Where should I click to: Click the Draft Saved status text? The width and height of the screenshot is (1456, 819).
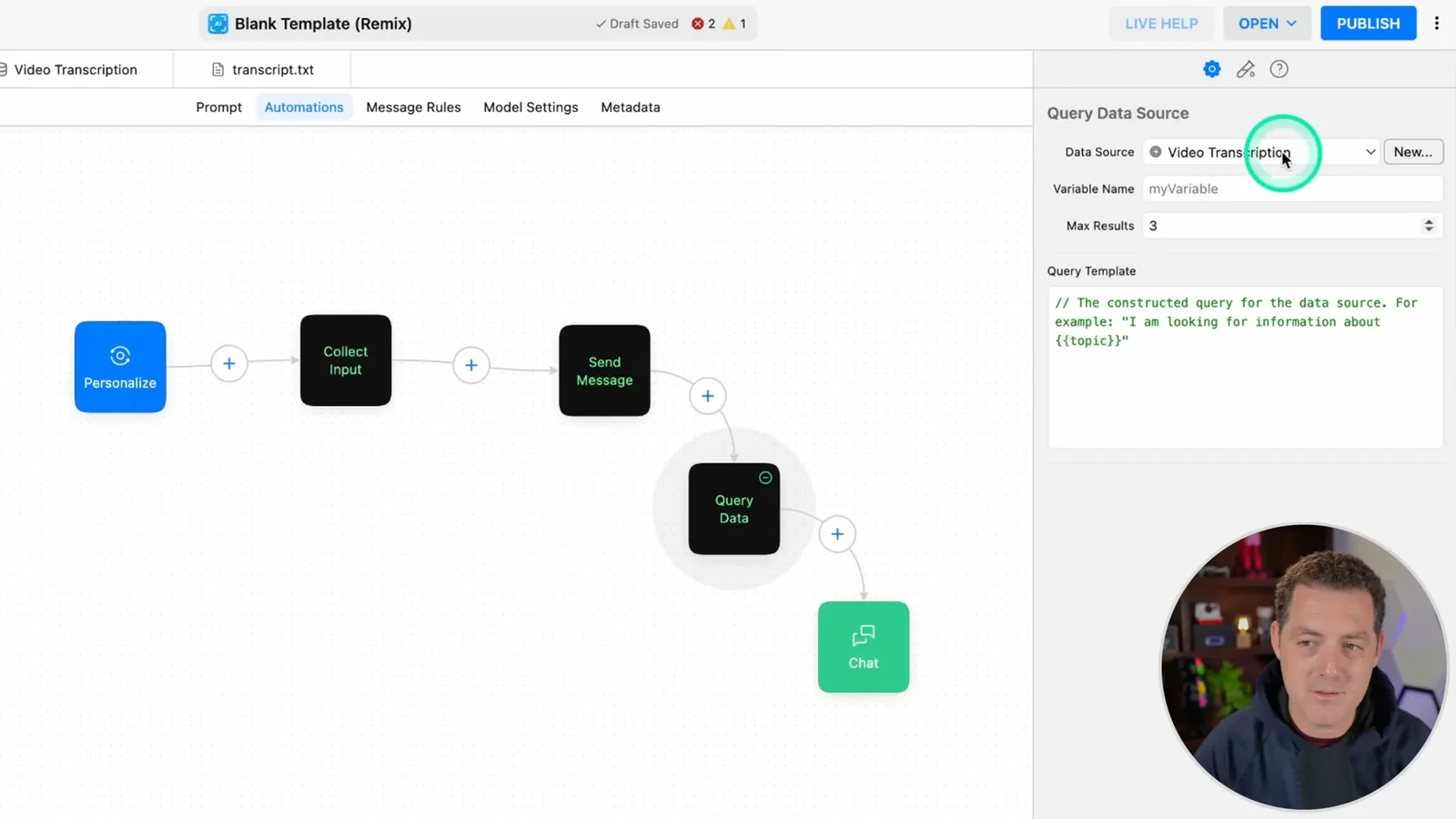pos(637,24)
